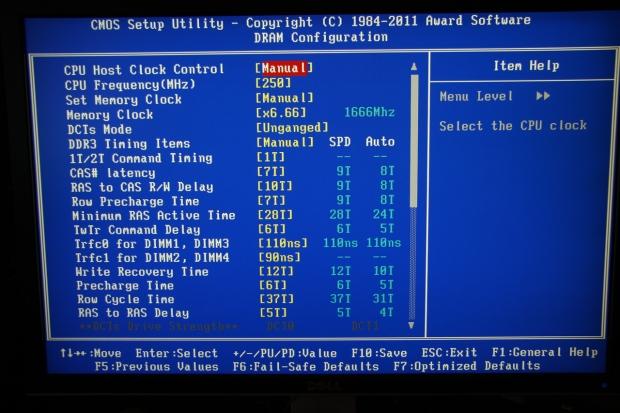Click the CPU Frequency(MHz) label

click(x=130, y=85)
